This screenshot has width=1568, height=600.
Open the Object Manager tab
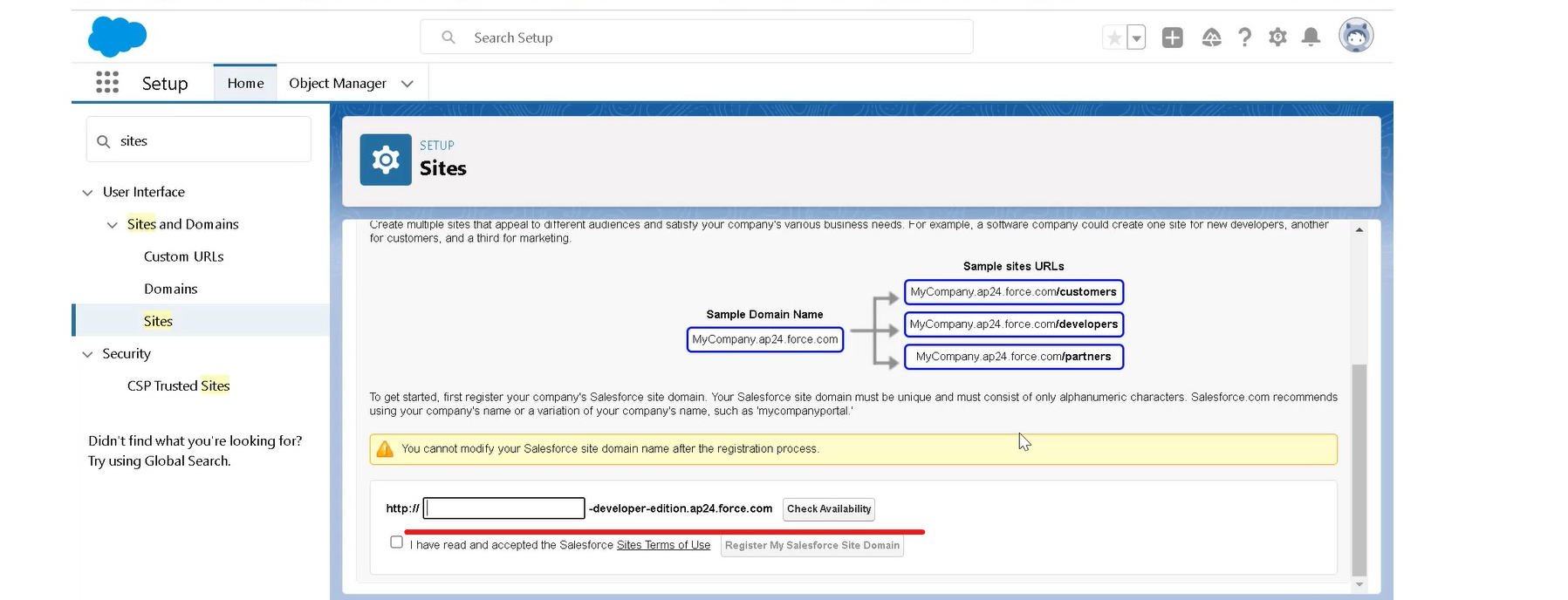click(x=338, y=83)
